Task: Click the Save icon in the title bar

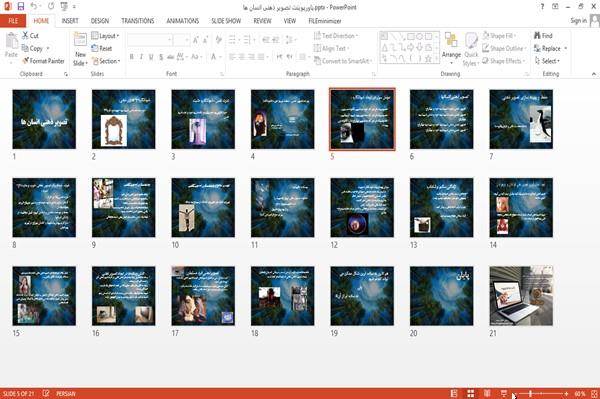Action: 21,7
